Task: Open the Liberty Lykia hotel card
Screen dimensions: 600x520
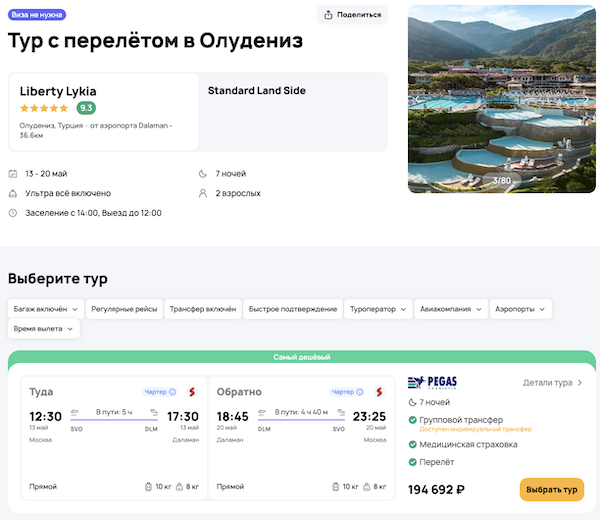Action: click(104, 111)
